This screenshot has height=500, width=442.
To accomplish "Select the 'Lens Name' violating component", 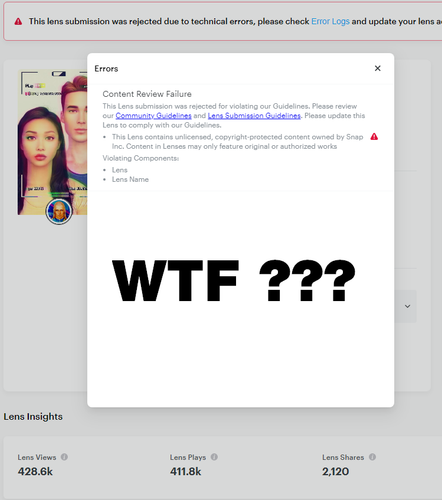I will click(130, 179).
